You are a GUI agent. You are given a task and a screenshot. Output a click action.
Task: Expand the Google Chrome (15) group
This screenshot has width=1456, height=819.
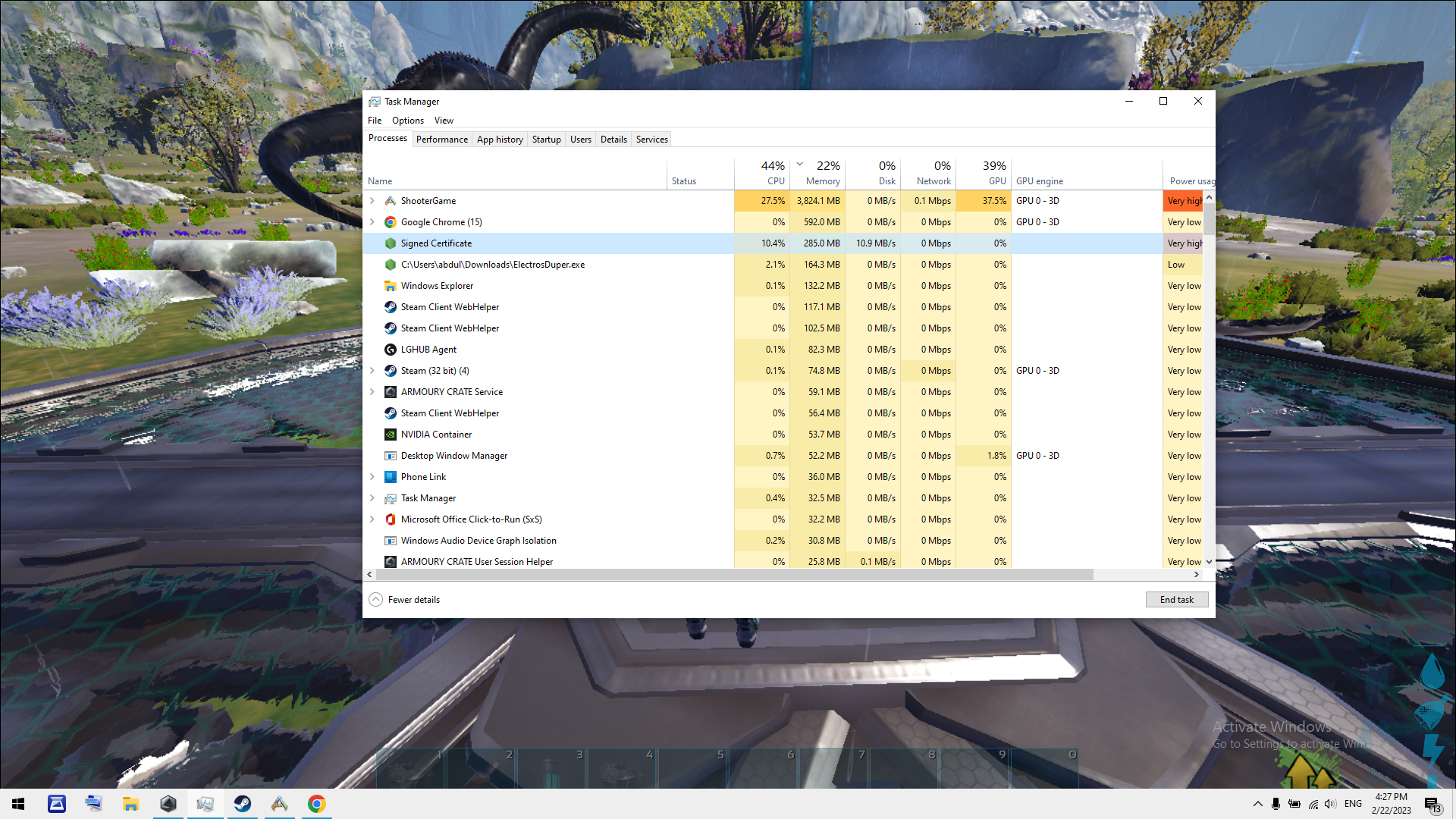pos(372,222)
